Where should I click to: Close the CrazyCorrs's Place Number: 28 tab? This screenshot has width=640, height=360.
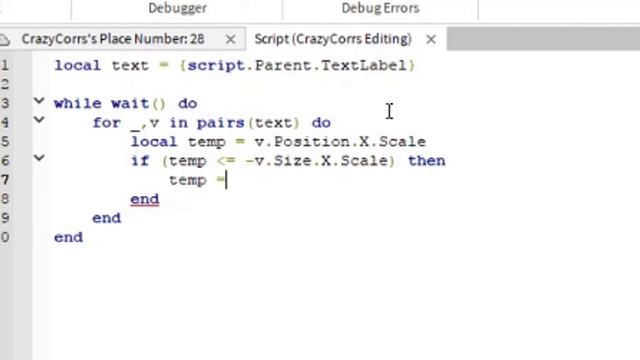230,40
